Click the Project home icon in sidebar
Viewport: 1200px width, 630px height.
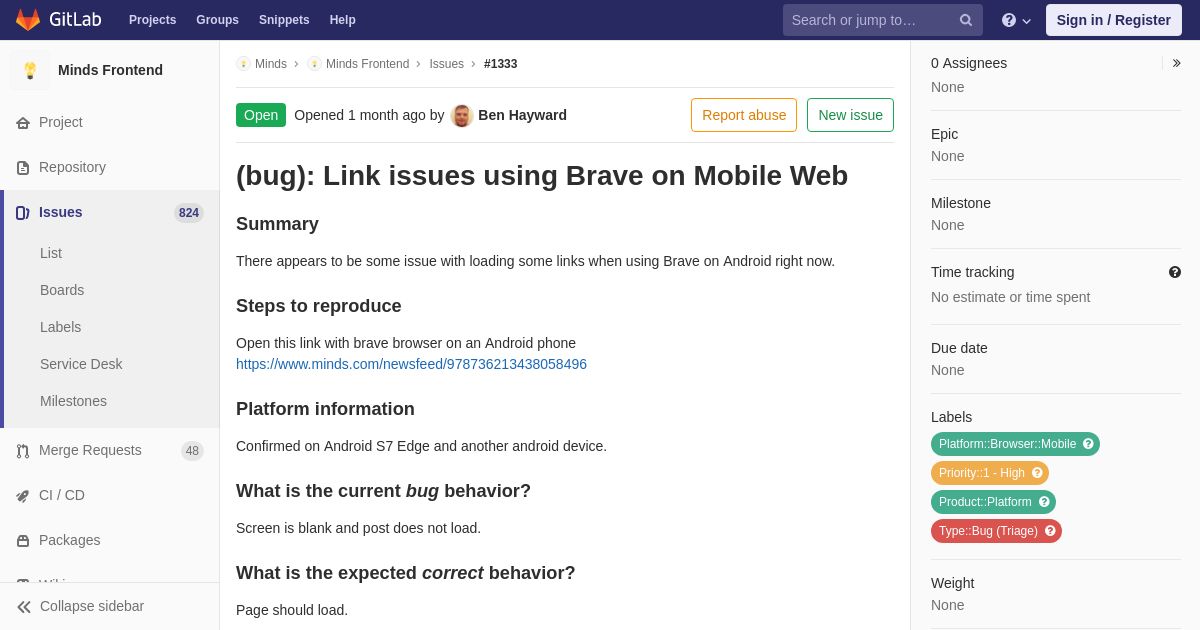coord(23,123)
